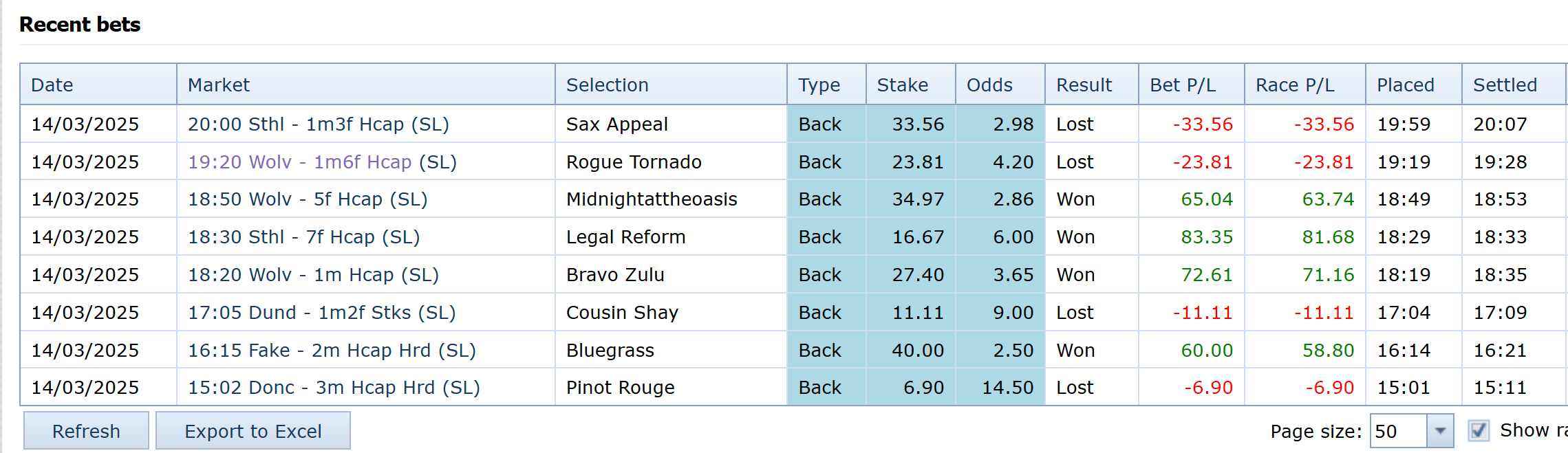Sort table by Date column header
This screenshot has height=453, width=1568.
(52, 85)
